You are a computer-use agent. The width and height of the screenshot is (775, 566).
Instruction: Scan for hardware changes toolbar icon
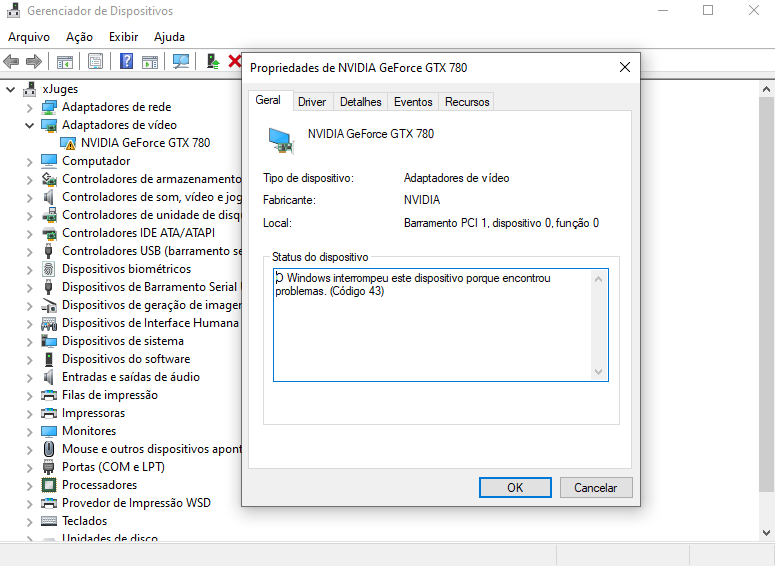point(181,61)
